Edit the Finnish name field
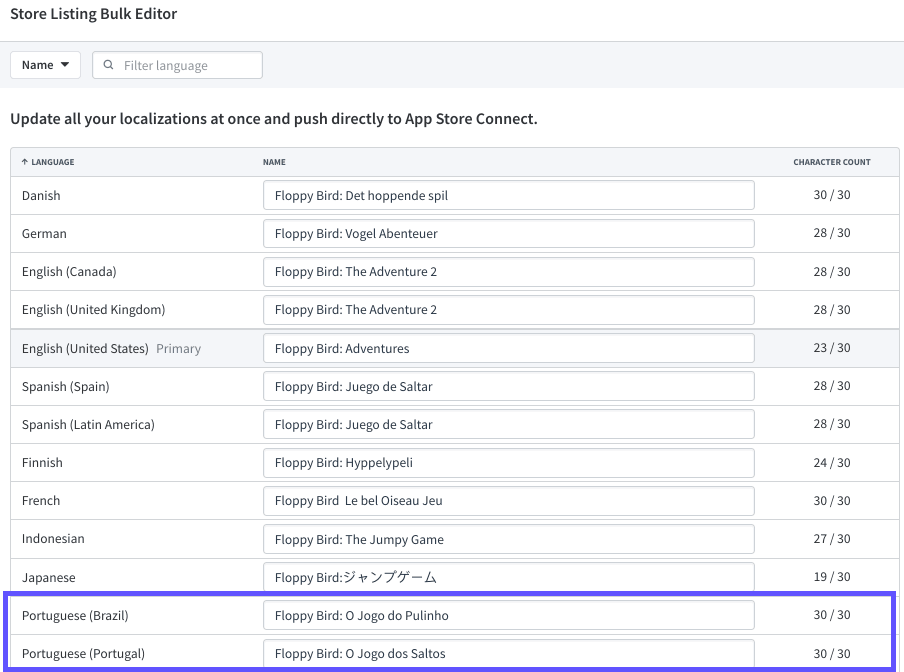This screenshot has width=904, height=672. (508, 462)
